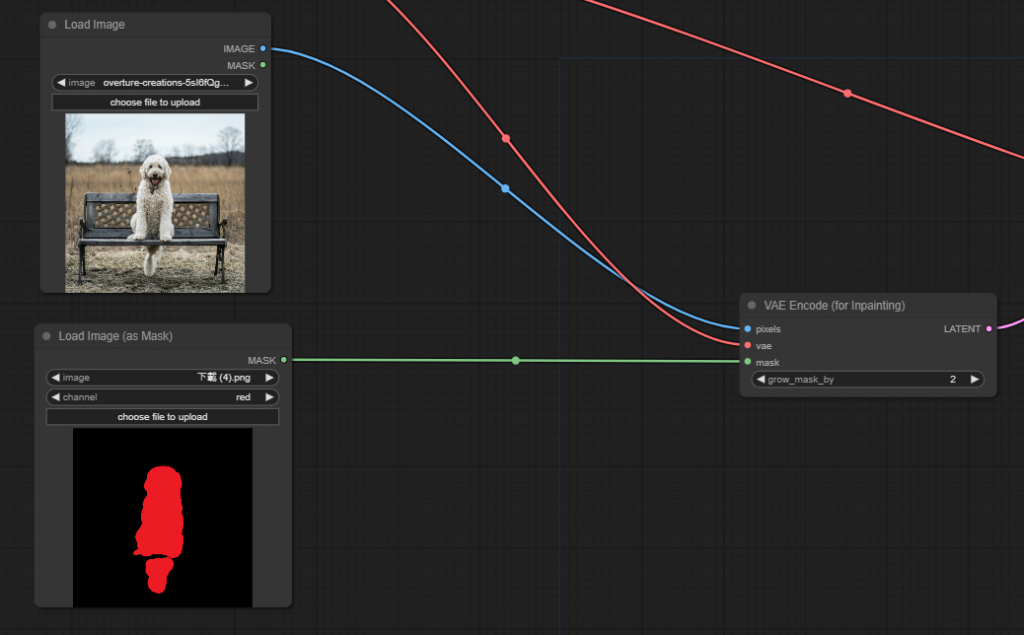Image resolution: width=1024 pixels, height=635 pixels.
Task: Click the green mask input socket
Action: (x=748, y=361)
